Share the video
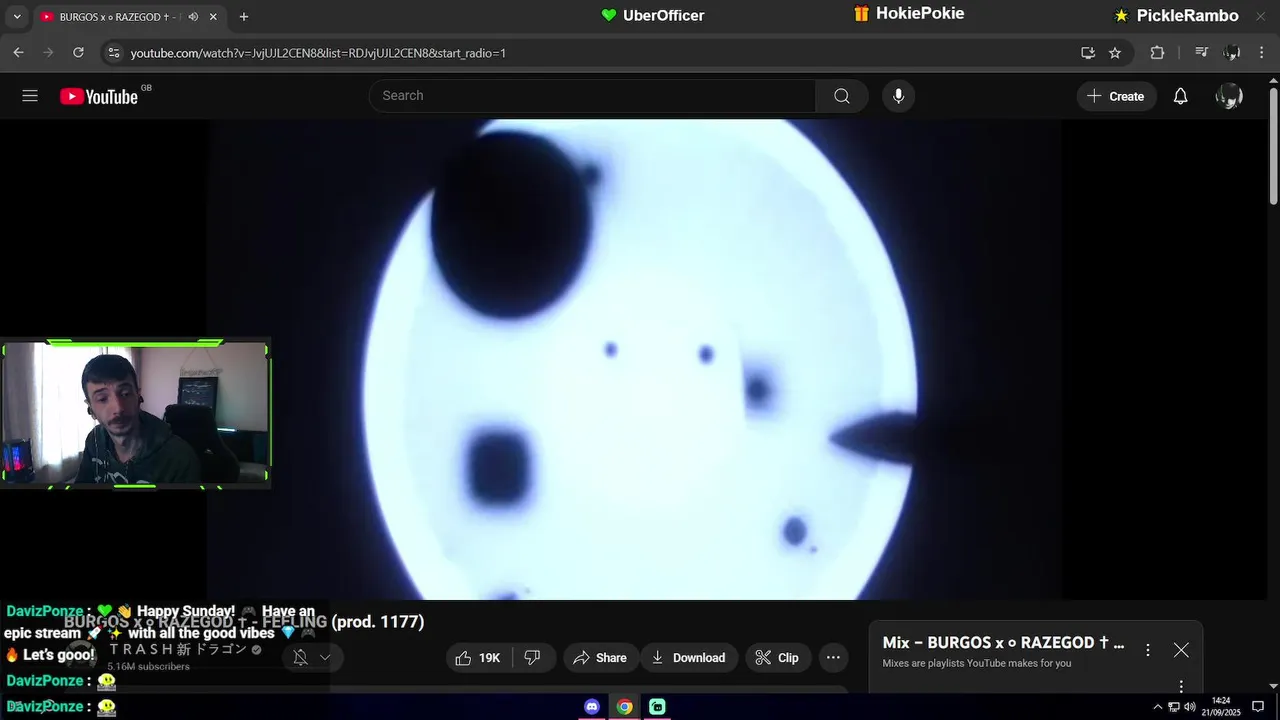1280x720 pixels. coord(600,657)
